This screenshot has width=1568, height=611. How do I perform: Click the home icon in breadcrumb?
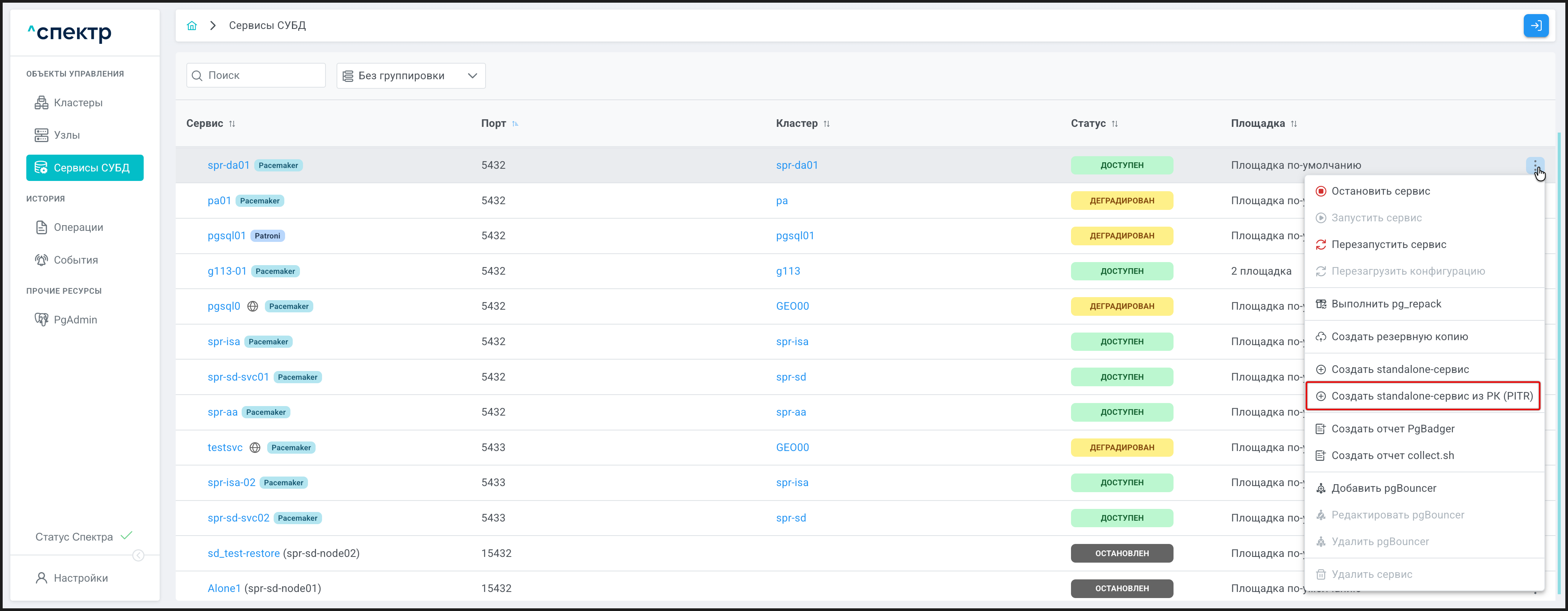click(192, 26)
